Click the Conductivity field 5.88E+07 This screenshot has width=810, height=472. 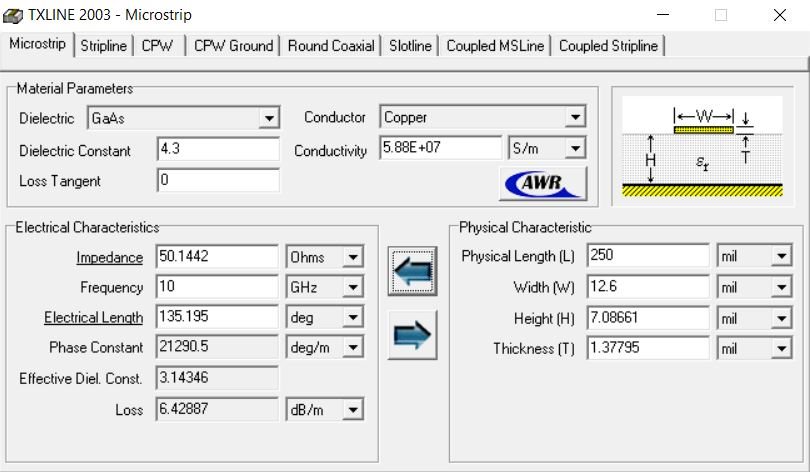(x=440, y=148)
